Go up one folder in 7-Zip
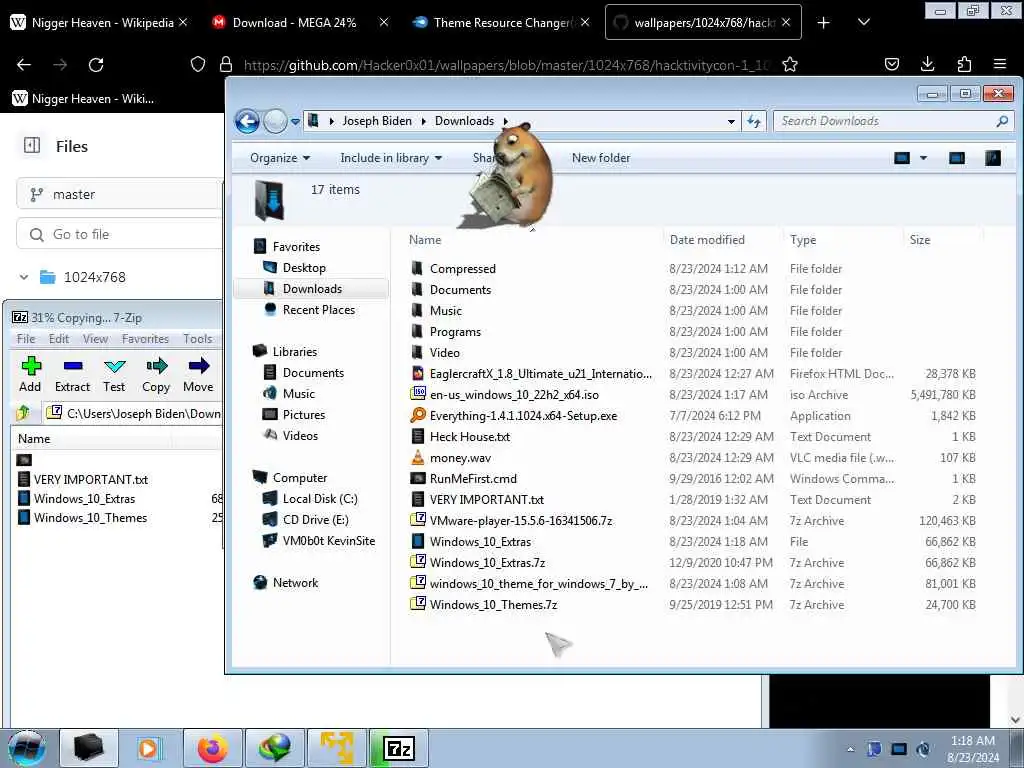The width and height of the screenshot is (1024, 768). tap(24, 413)
